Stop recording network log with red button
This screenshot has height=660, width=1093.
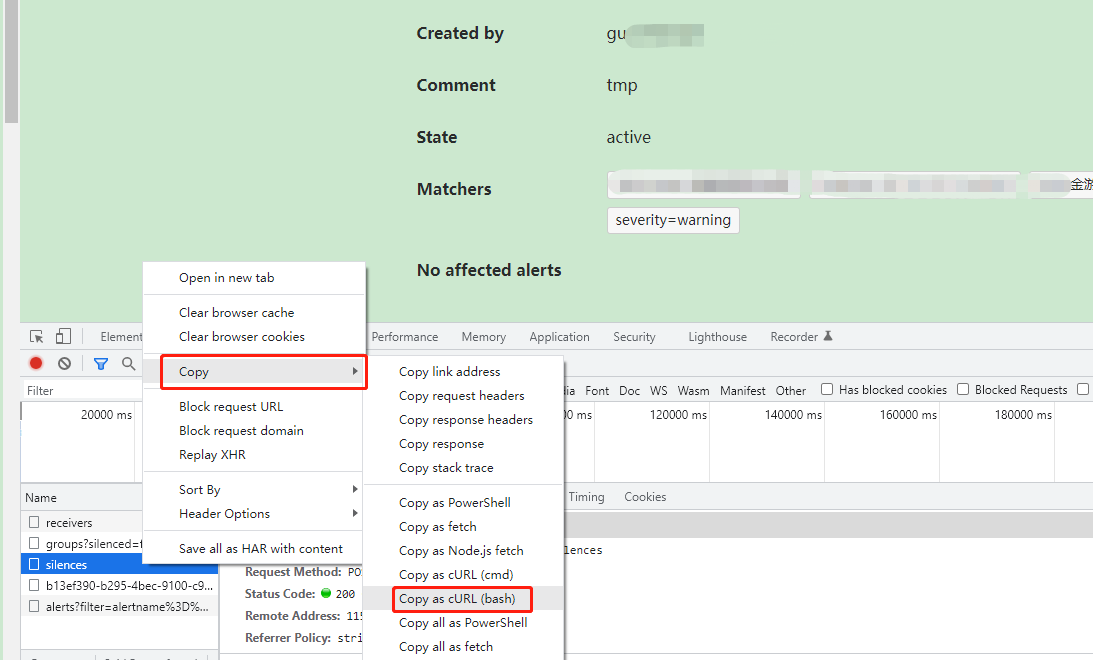36,364
